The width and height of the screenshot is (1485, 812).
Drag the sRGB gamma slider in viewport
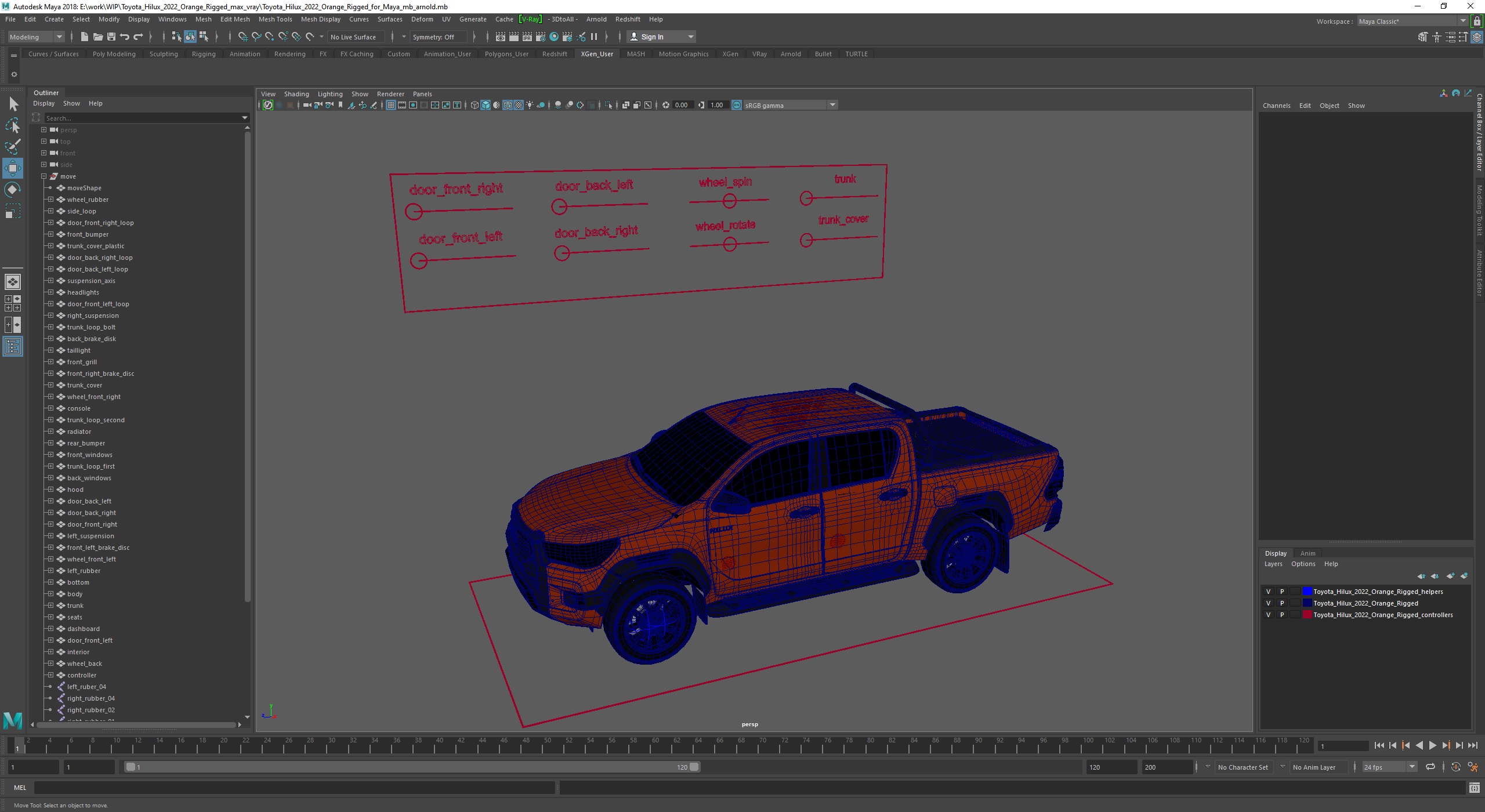[700, 105]
